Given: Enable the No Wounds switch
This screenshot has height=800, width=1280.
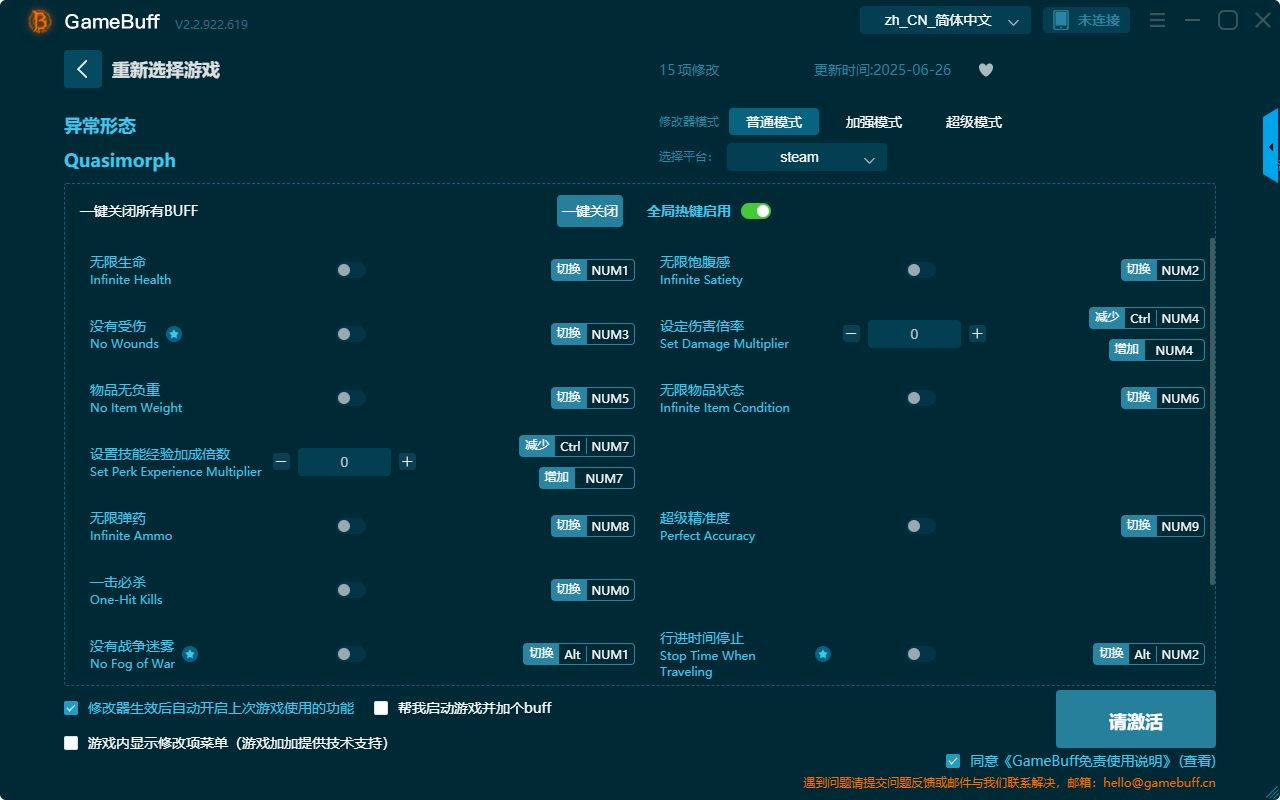Looking at the screenshot, I should [x=351, y=334].
